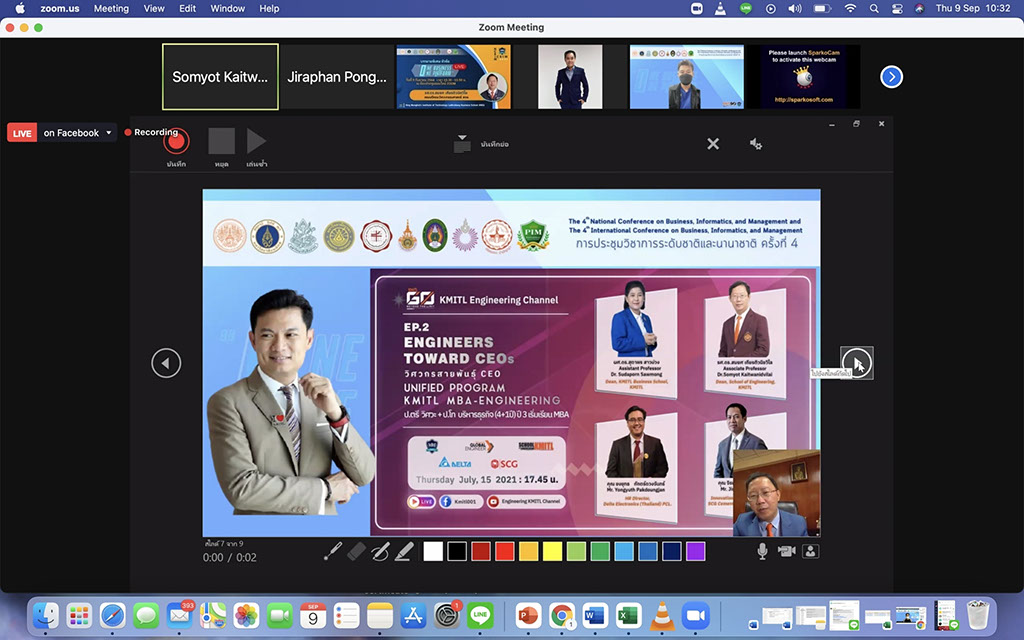Open the Apple menu
1024x640 pixels.
coord(20,8)
